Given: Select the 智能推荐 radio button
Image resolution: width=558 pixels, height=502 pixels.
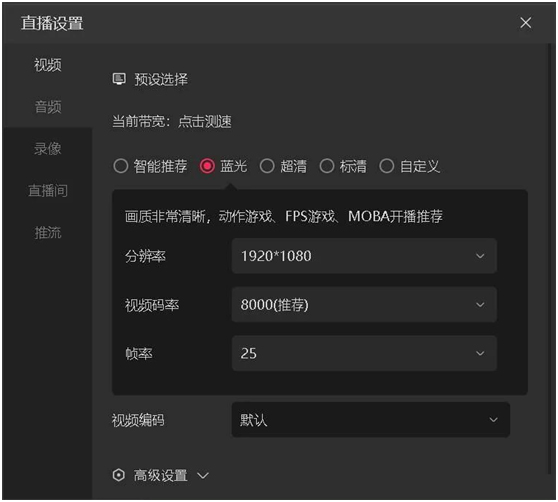Looking at the screenshot, I should (x=121, y=166).
